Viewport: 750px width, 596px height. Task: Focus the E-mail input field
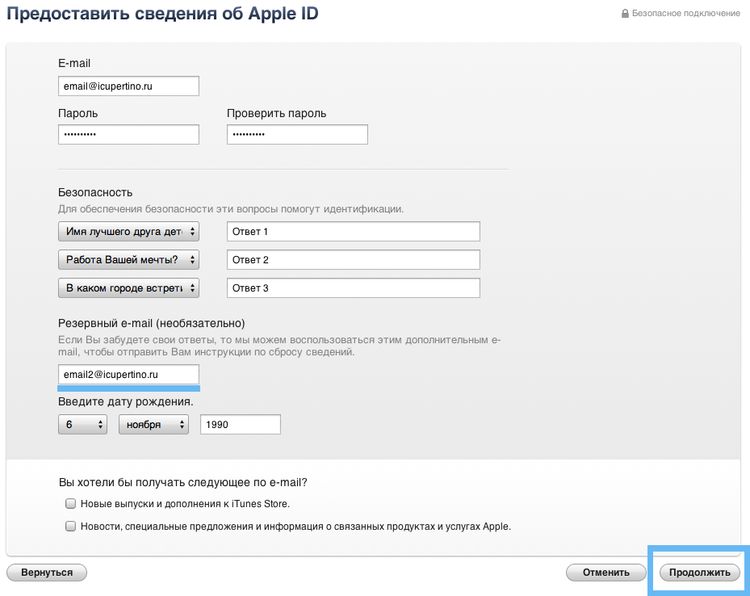point(129,86)
